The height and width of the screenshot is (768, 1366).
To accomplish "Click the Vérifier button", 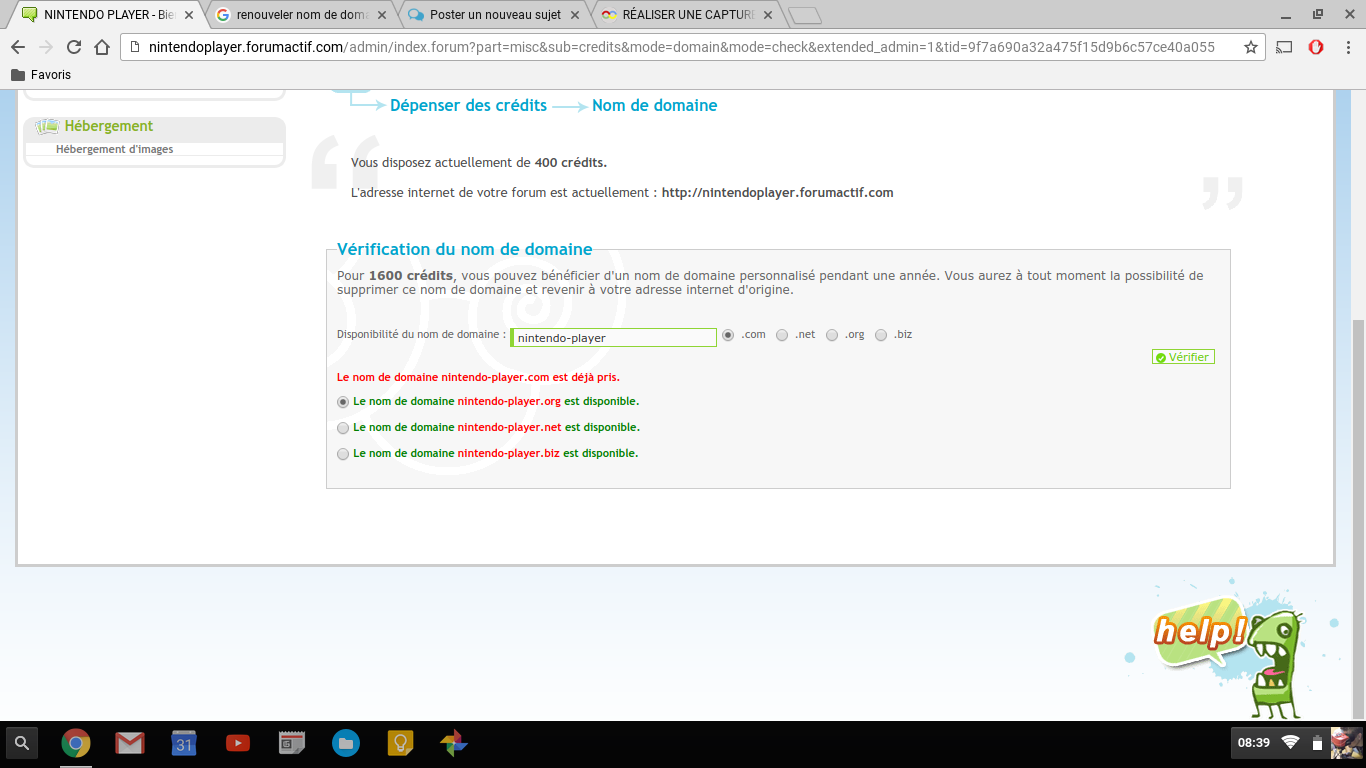I will [1183, 357].
